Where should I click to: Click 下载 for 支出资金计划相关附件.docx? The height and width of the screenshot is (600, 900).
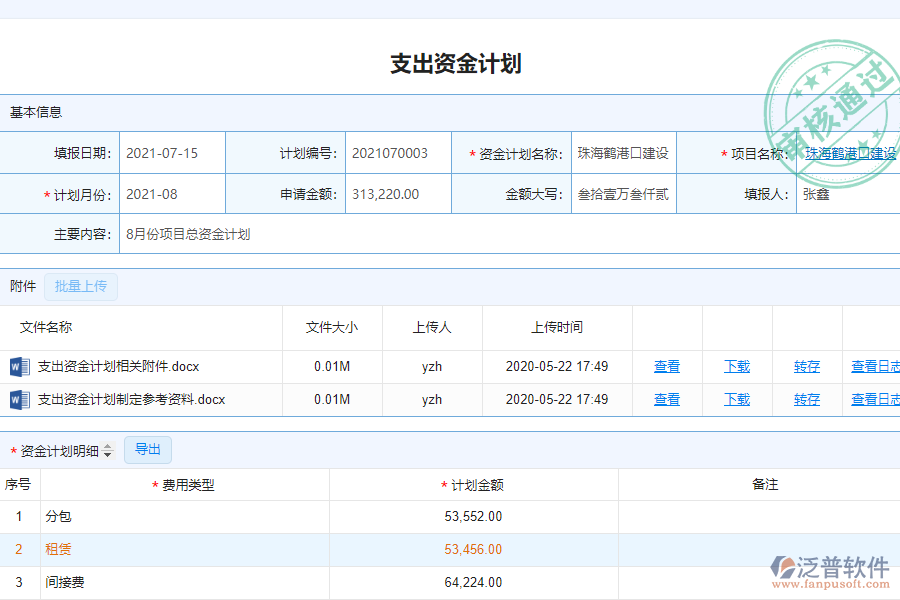click(x=736, y=366)
